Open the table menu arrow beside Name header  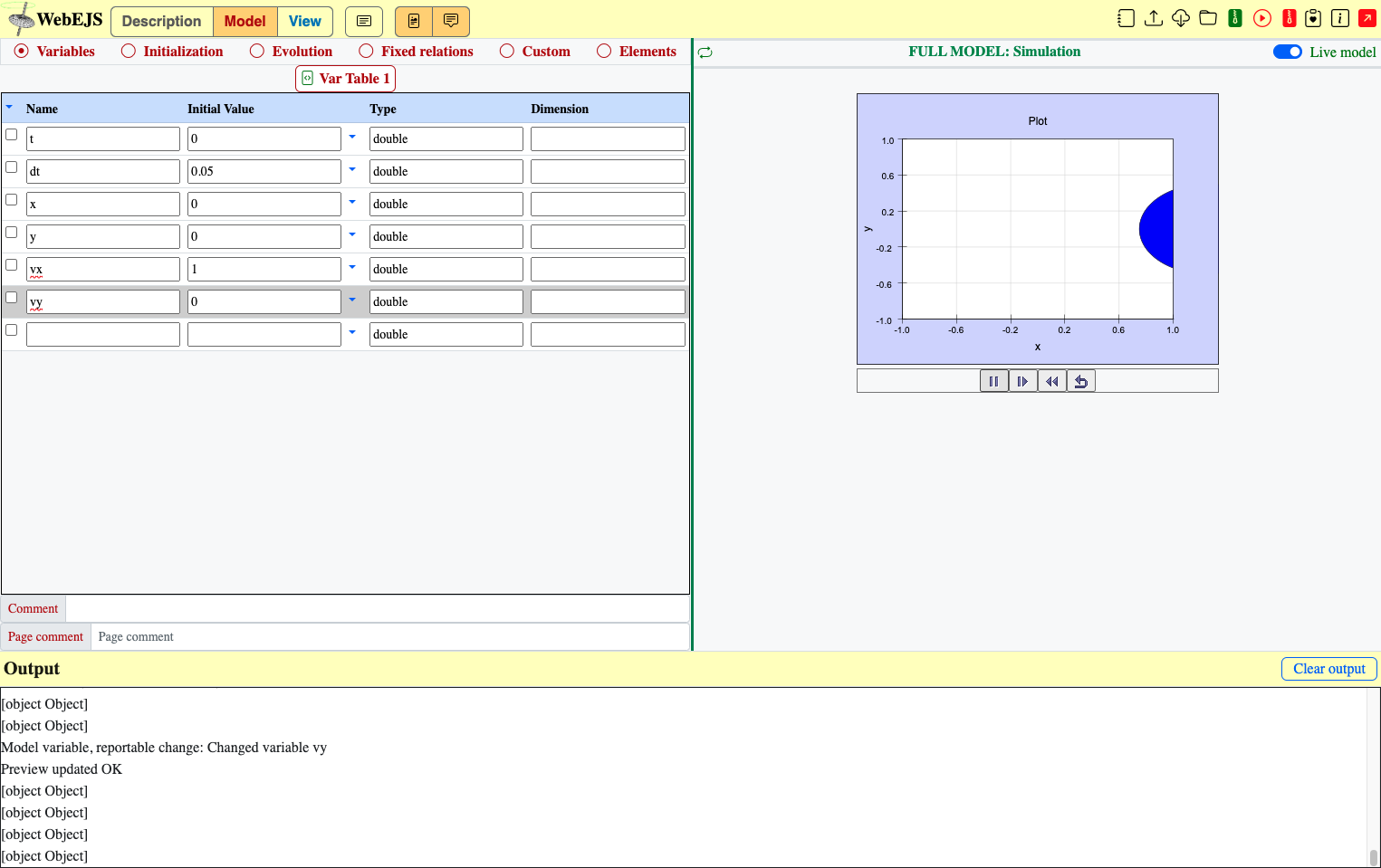tap(10, 108)
